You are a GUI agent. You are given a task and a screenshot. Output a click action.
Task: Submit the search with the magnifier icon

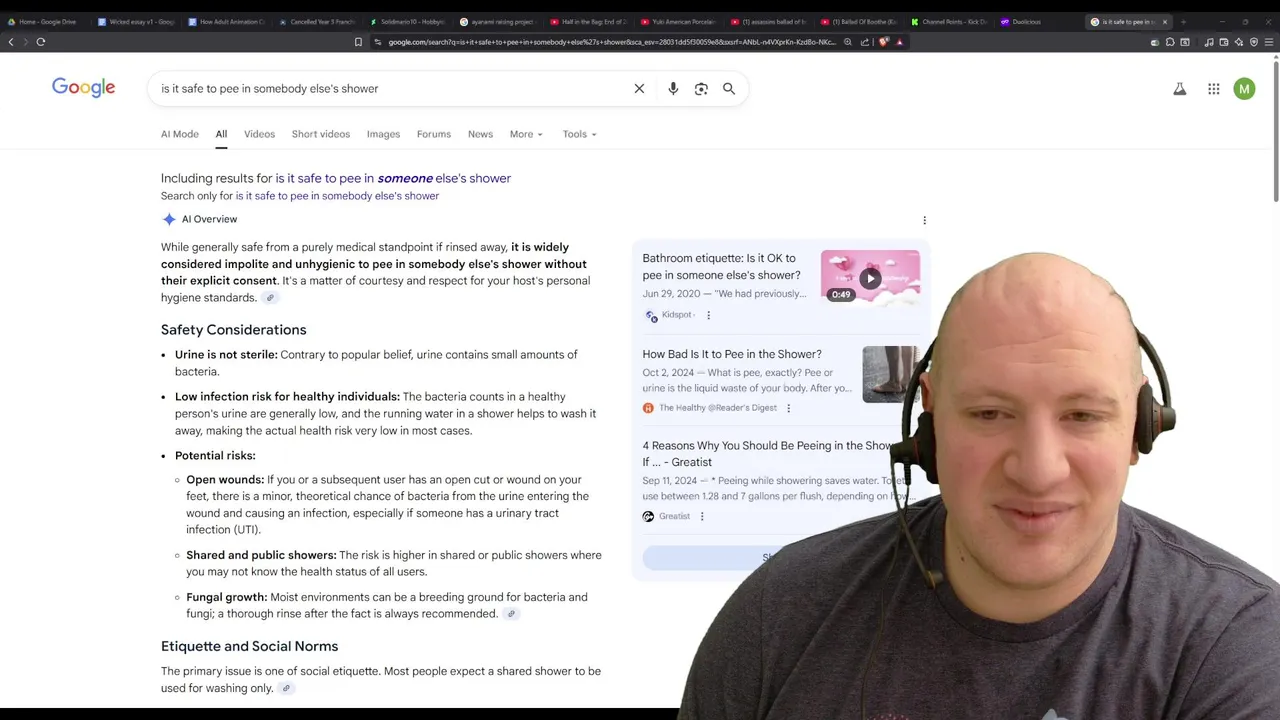(x=729, y=89)
